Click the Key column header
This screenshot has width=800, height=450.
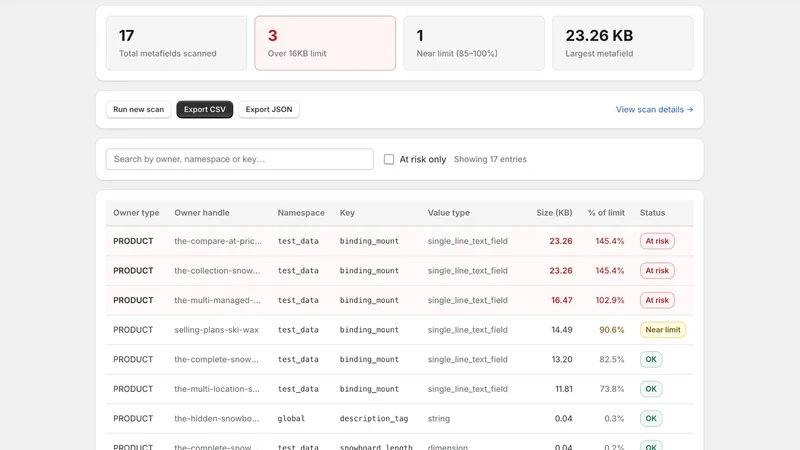347,213
